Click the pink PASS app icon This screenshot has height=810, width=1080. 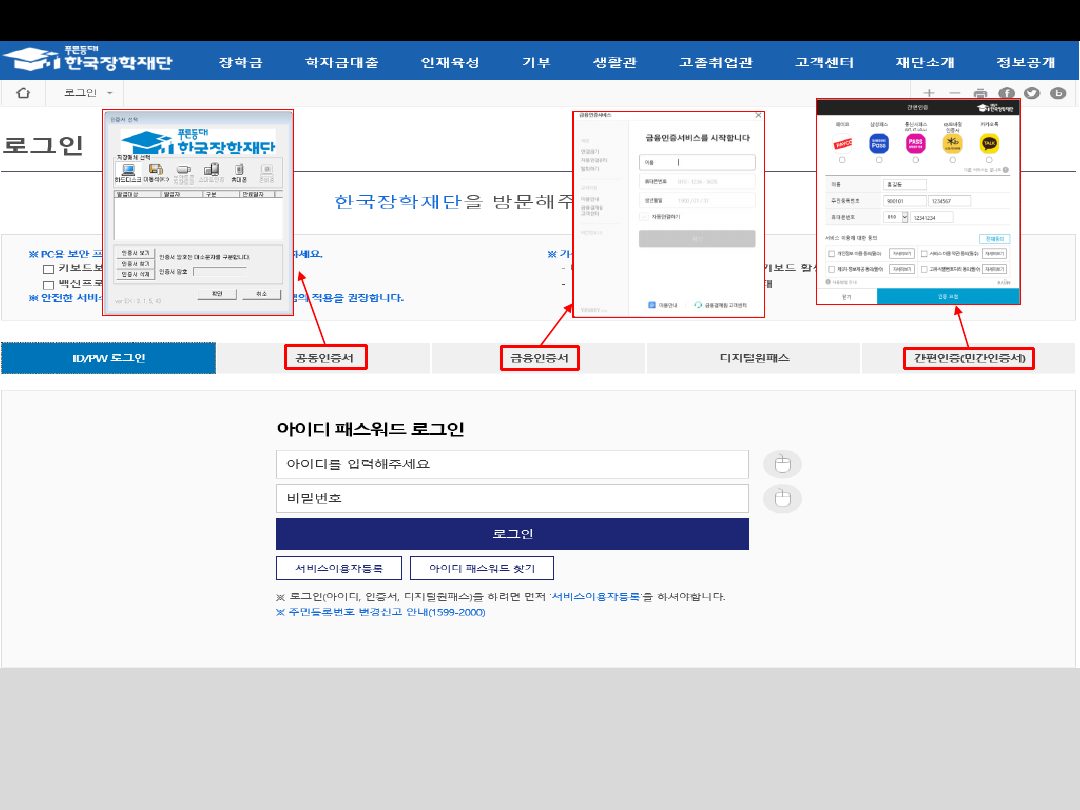[915, 143]
